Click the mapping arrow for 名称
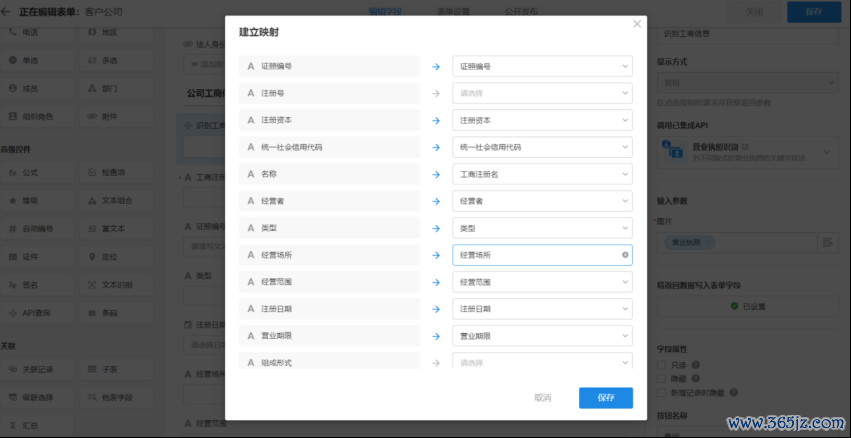 click(x=436, y=174)
